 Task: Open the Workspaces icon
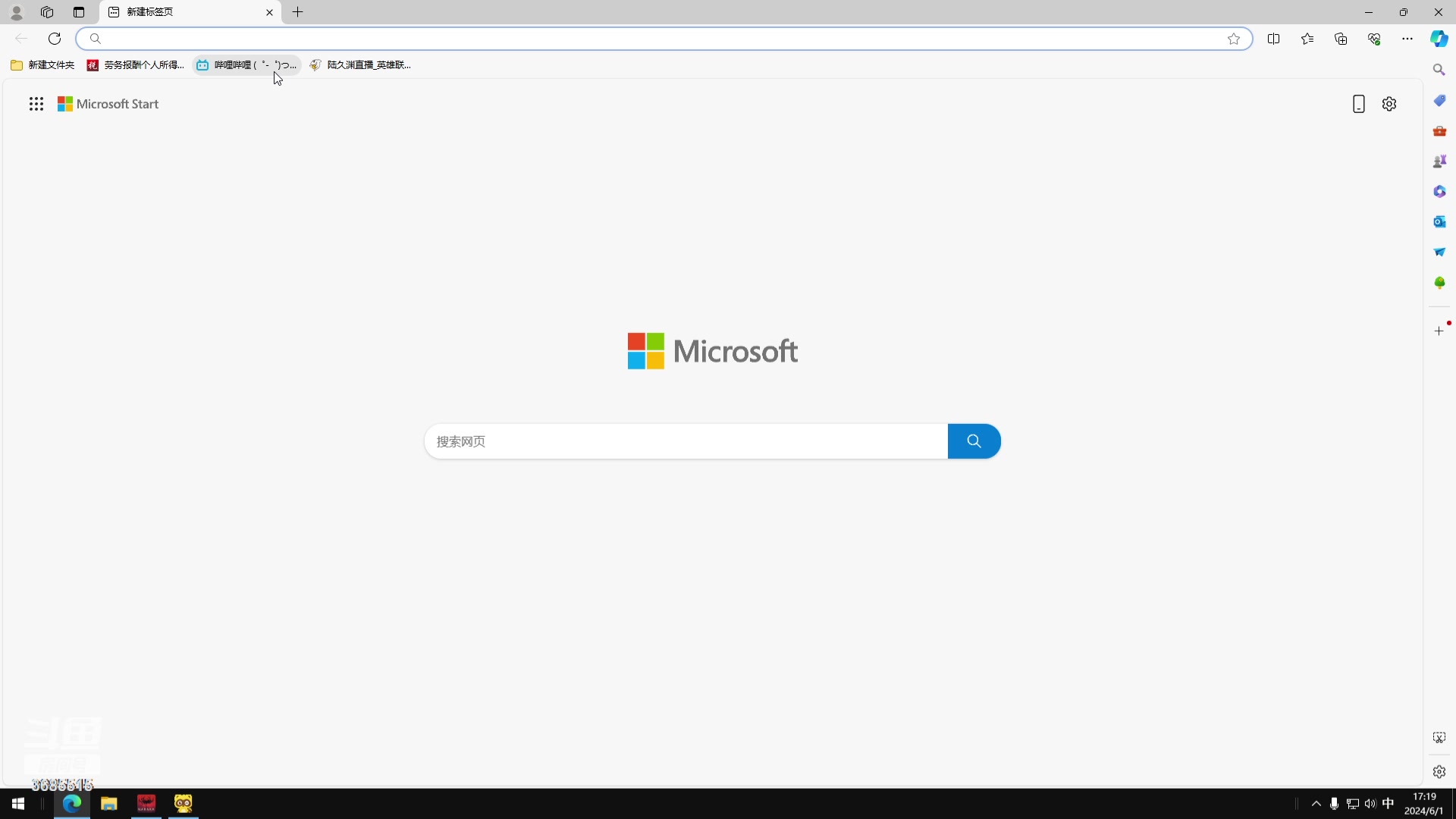(x=47, y=12)
